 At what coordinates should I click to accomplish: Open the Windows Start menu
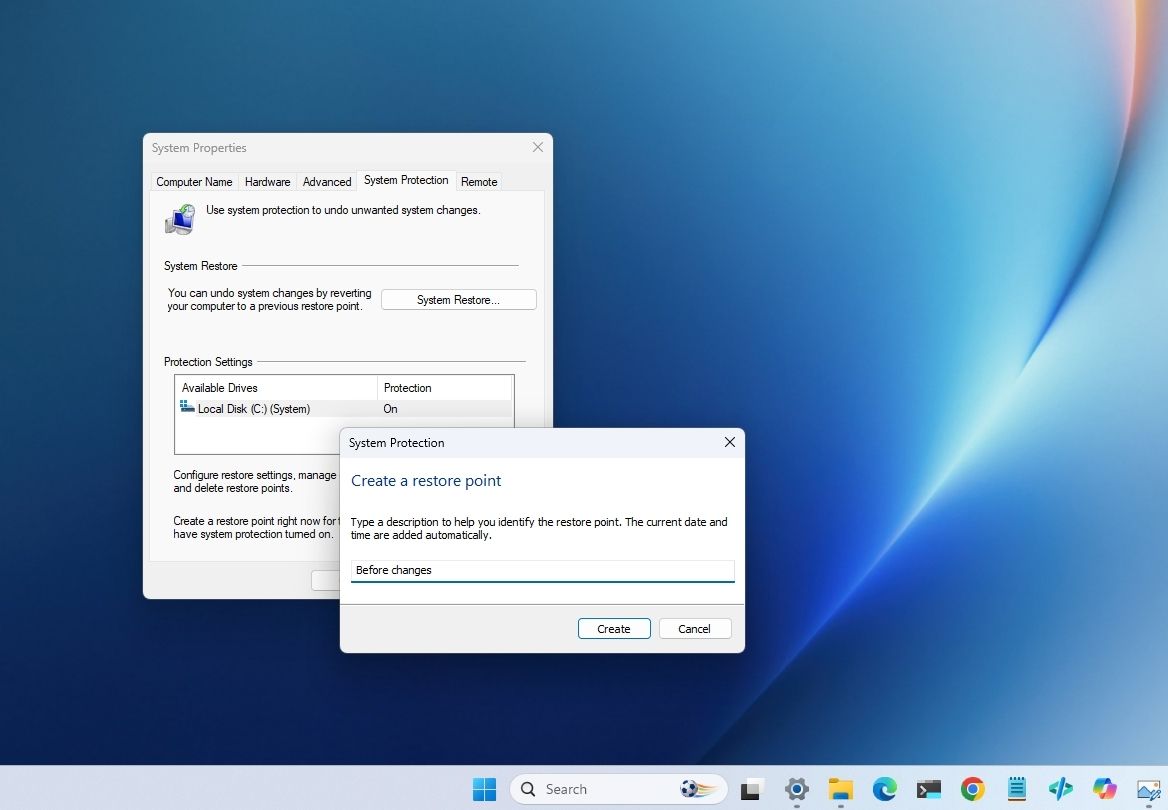(484, 789)
